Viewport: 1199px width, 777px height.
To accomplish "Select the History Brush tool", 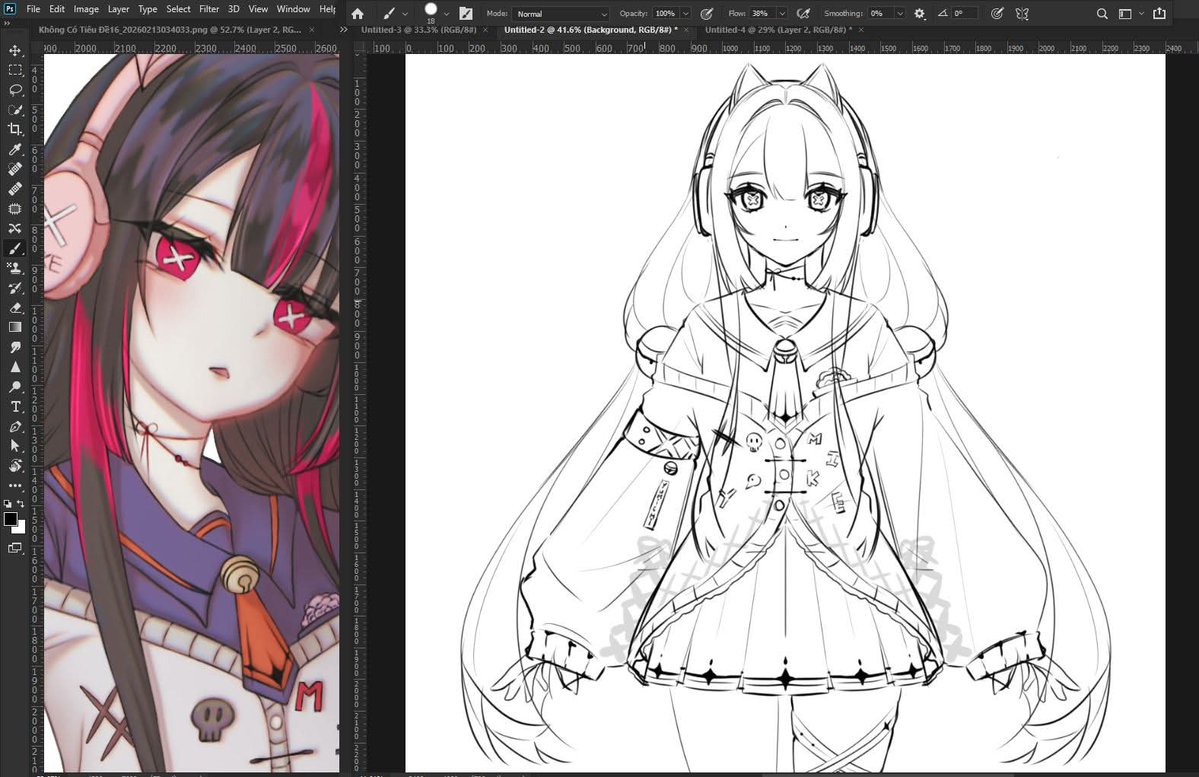I will 15,288.
